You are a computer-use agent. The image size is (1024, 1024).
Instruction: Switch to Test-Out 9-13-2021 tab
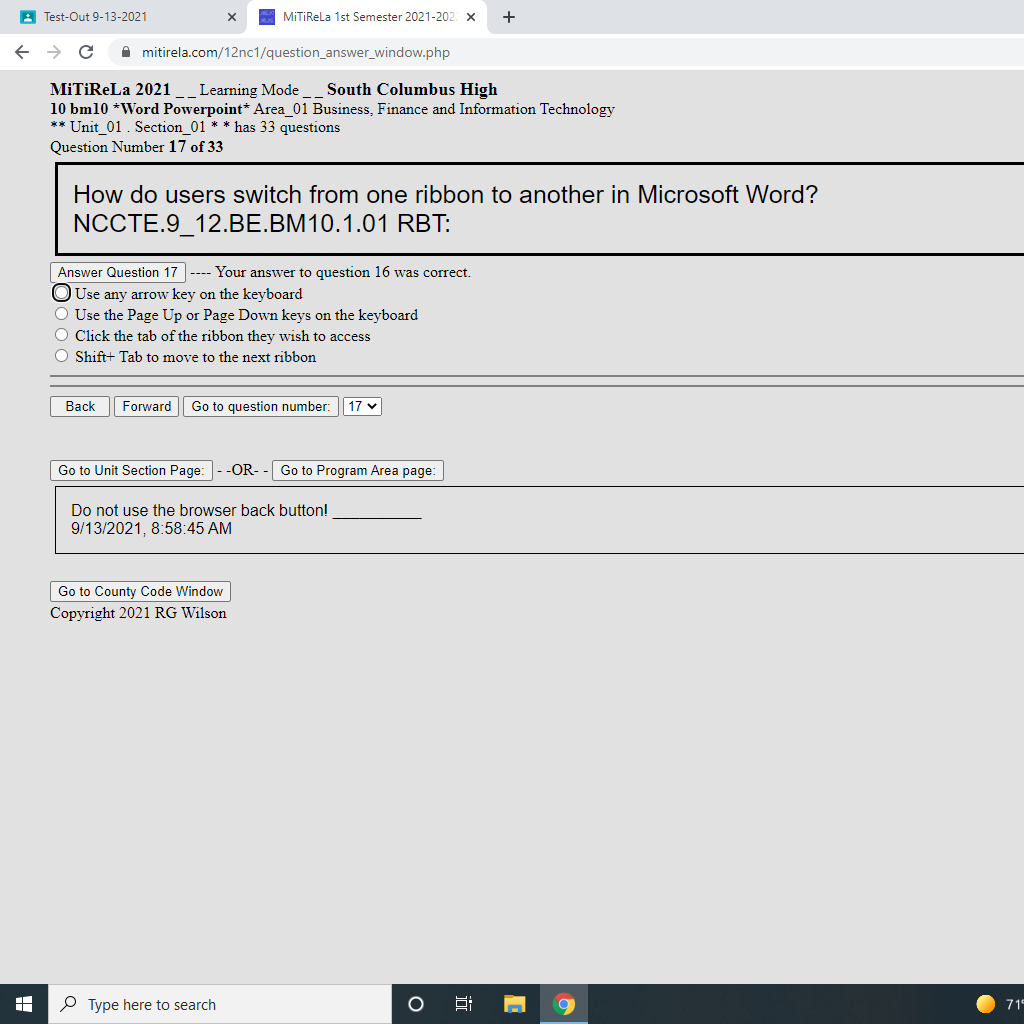point(123,17)
